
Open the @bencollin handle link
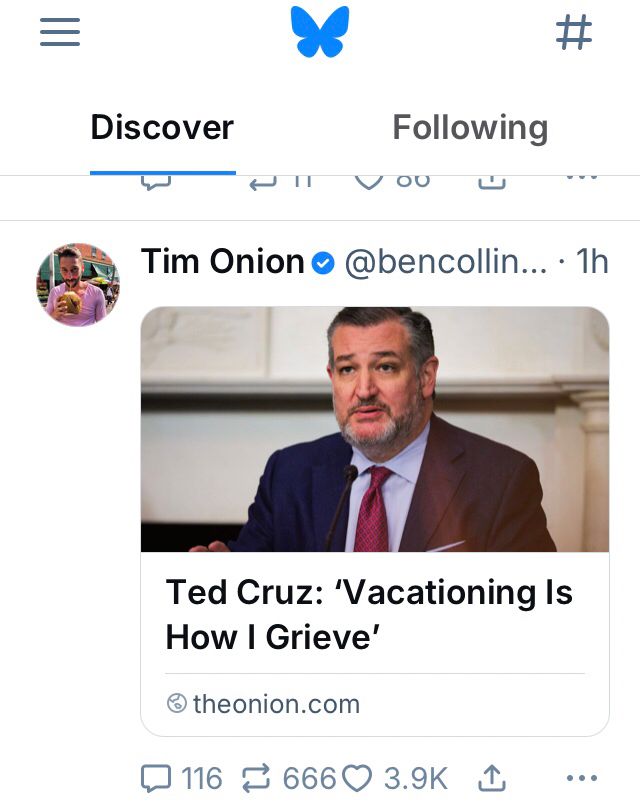446,262
